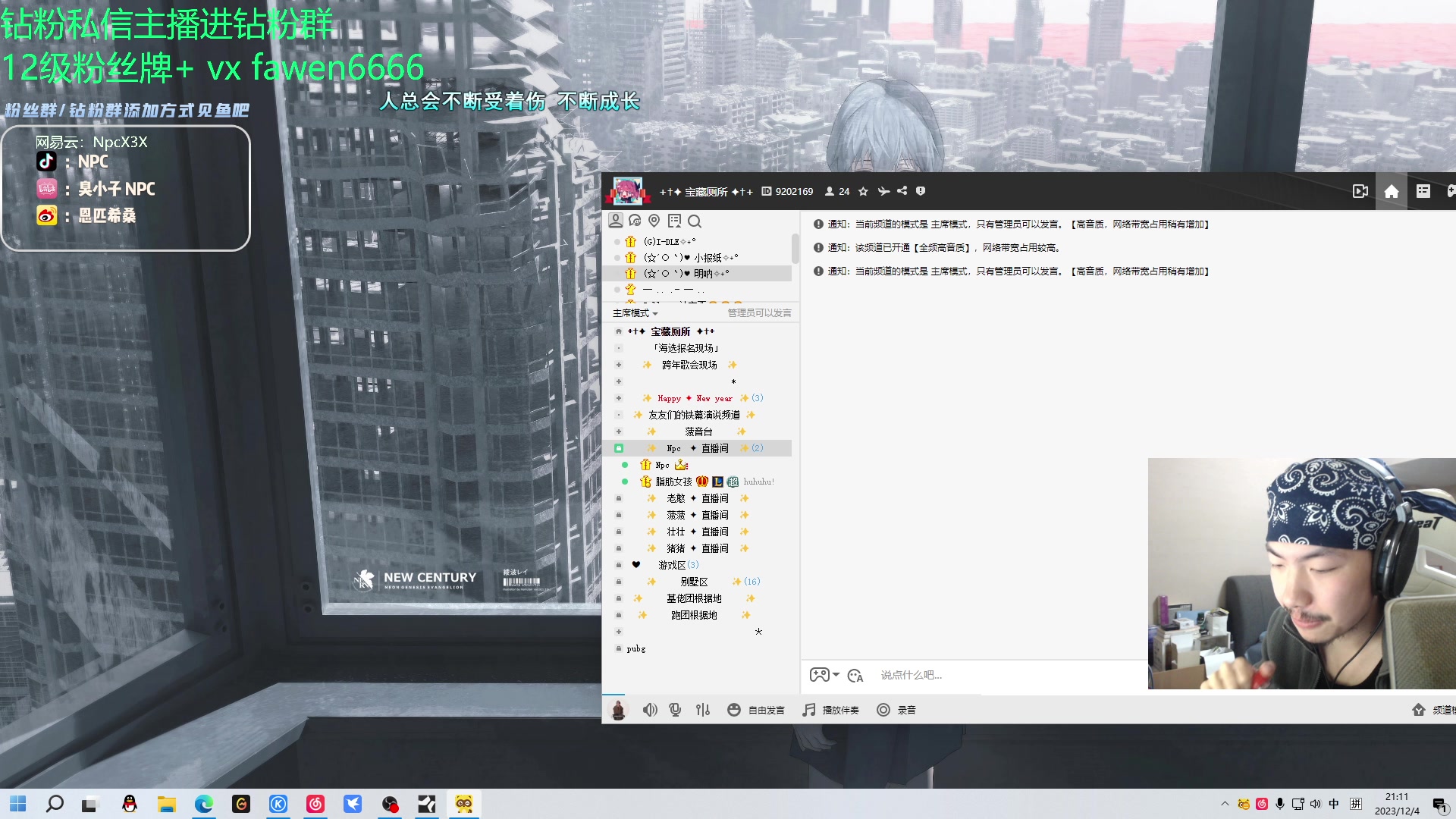Open the channel search magnifier icon

(x=695, y=221)
